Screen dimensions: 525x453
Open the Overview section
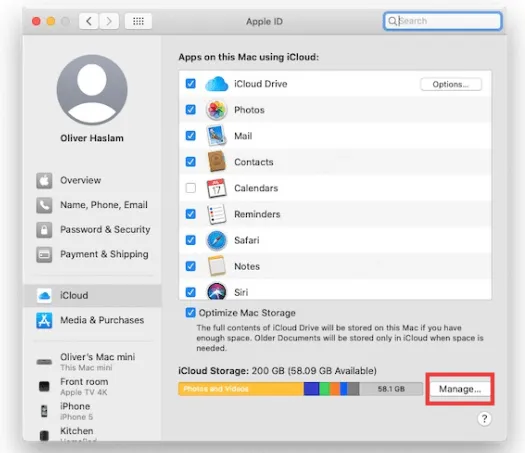point(92,181)
